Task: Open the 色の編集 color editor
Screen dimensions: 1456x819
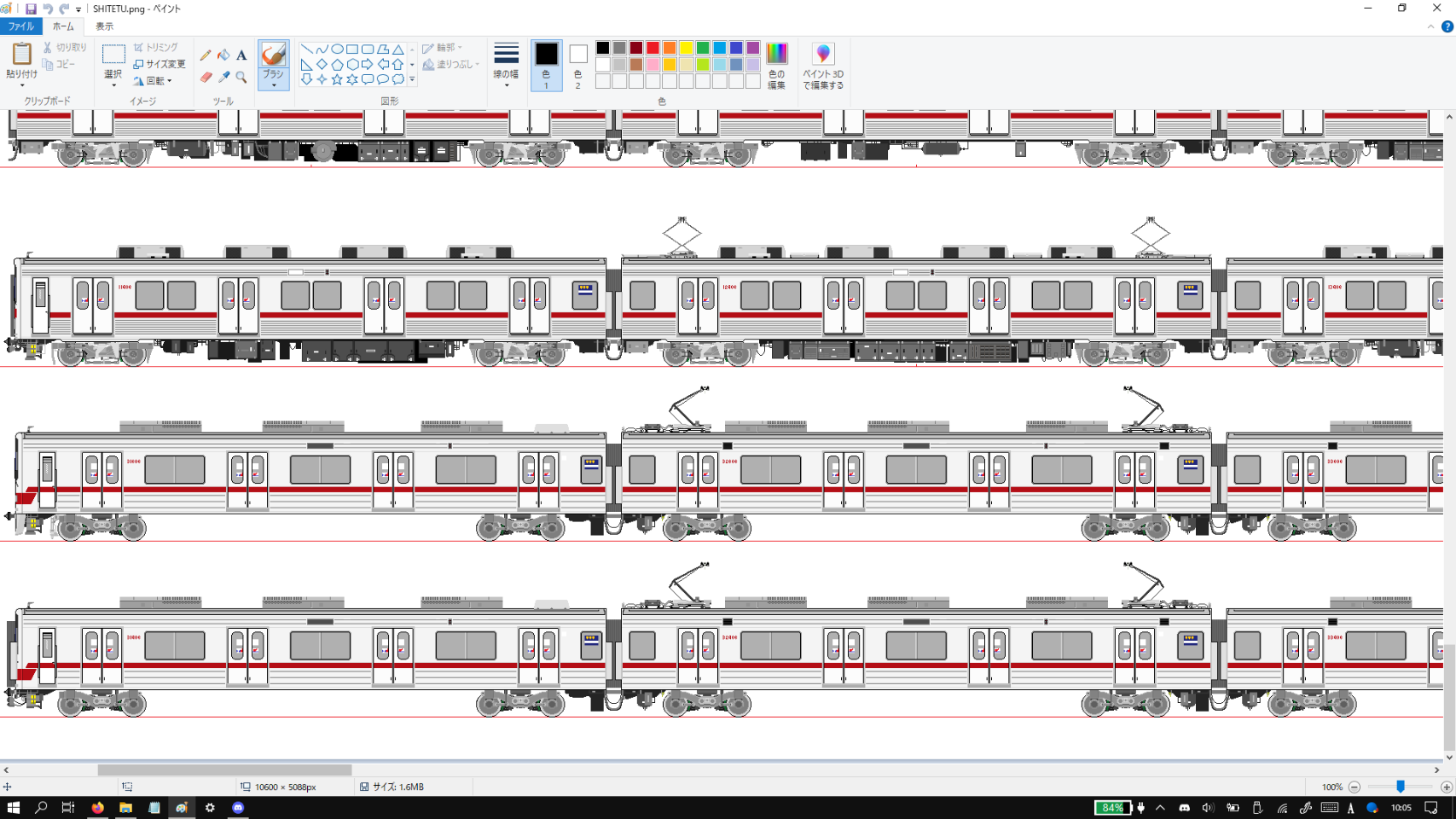Action: click(776, 67)
